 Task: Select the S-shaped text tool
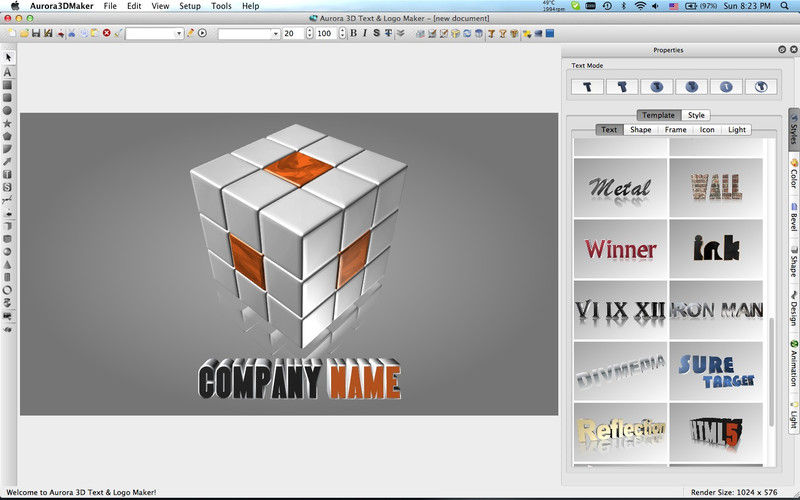point(8,187)
